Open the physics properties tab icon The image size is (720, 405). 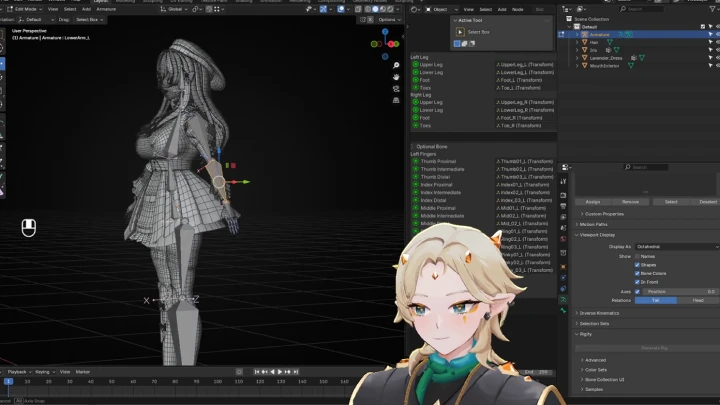pos(563,278)
